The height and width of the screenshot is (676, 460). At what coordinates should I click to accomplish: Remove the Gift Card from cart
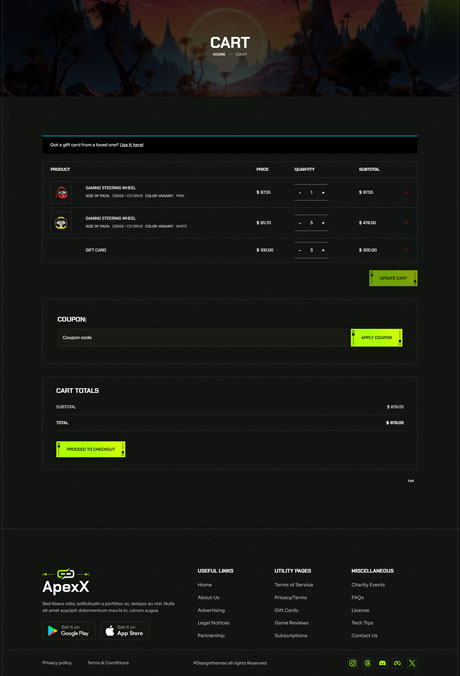406,250
